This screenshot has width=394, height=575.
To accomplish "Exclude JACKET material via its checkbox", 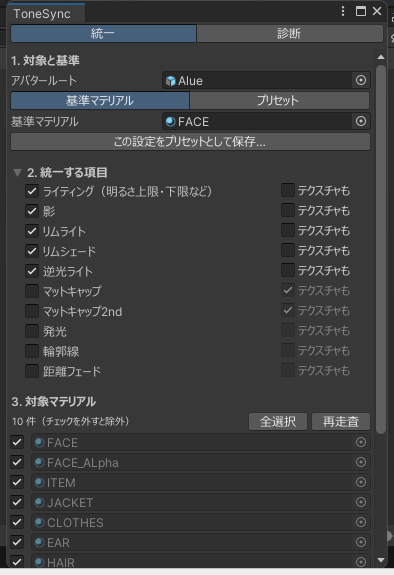I will tap(17, 502).
